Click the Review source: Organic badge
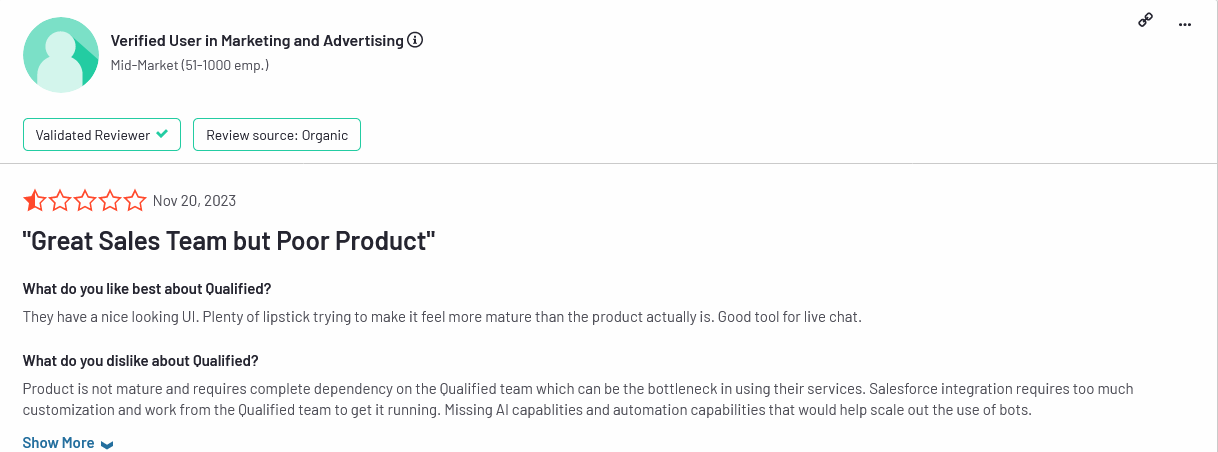This screenshot has height=452, width=1218. pos(277,135)
